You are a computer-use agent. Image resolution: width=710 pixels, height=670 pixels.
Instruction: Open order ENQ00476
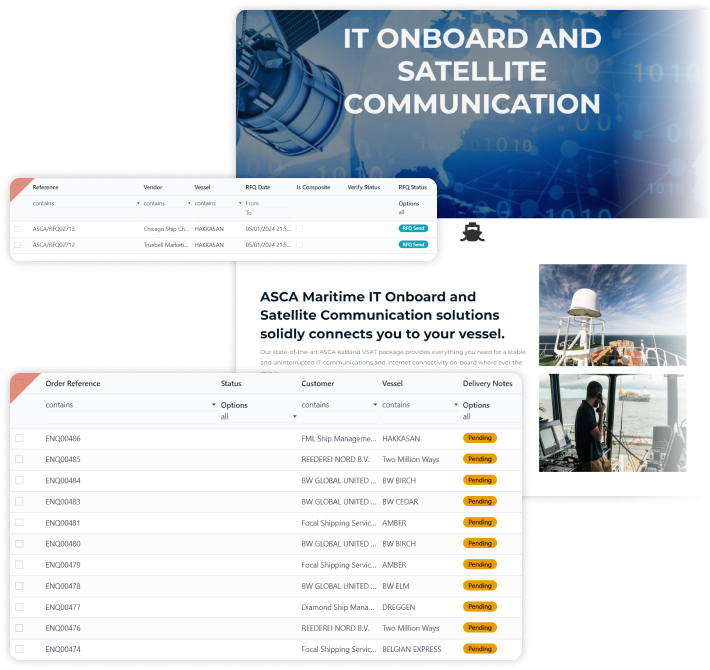[x=63, y=628]
